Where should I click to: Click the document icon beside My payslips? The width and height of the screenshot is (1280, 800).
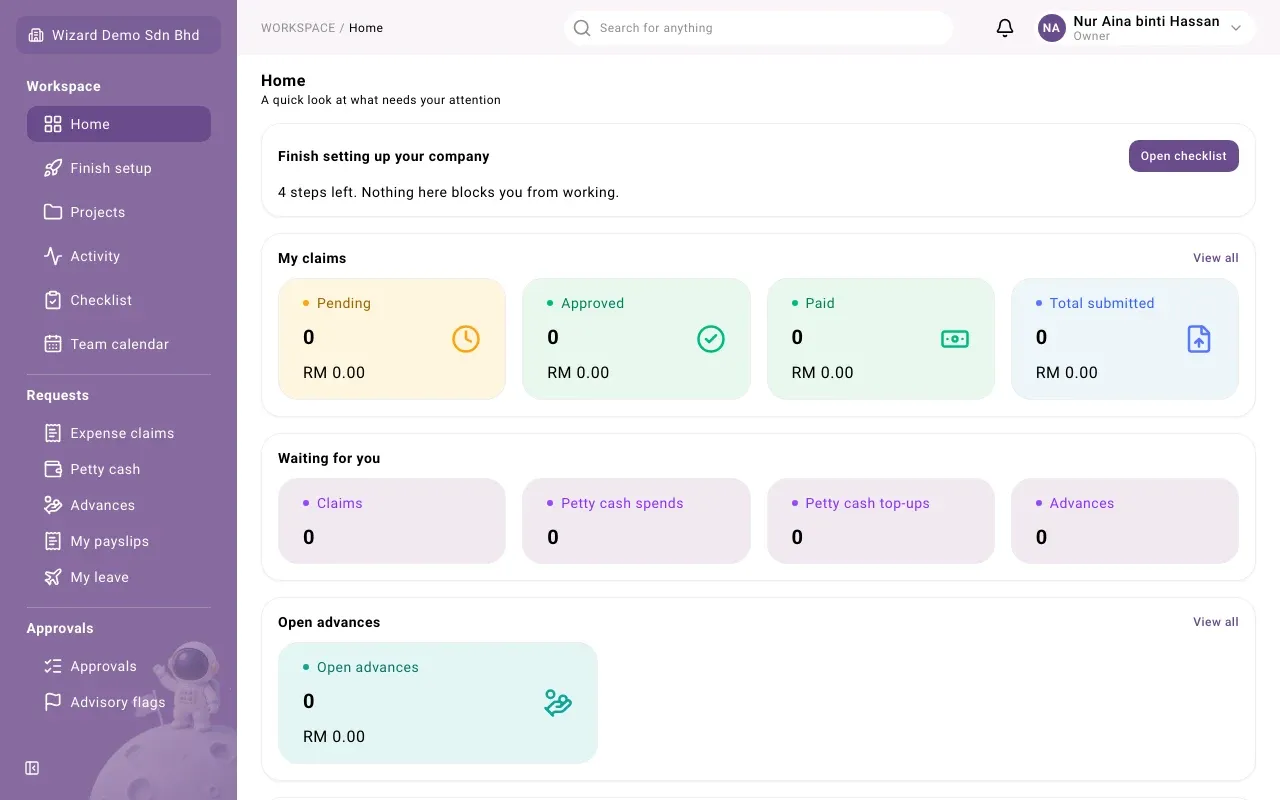[x=53, y=541]
